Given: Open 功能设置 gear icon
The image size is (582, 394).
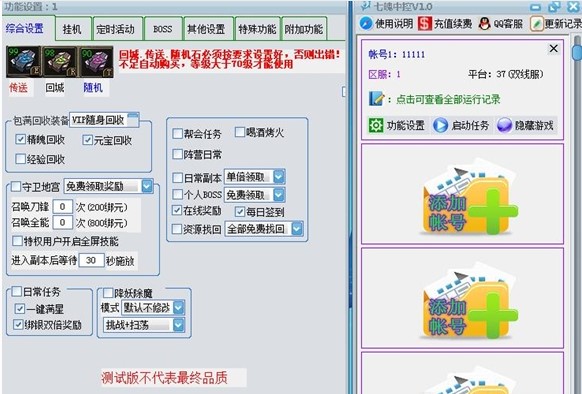Looking at the screenshot, I should [376, 126].
